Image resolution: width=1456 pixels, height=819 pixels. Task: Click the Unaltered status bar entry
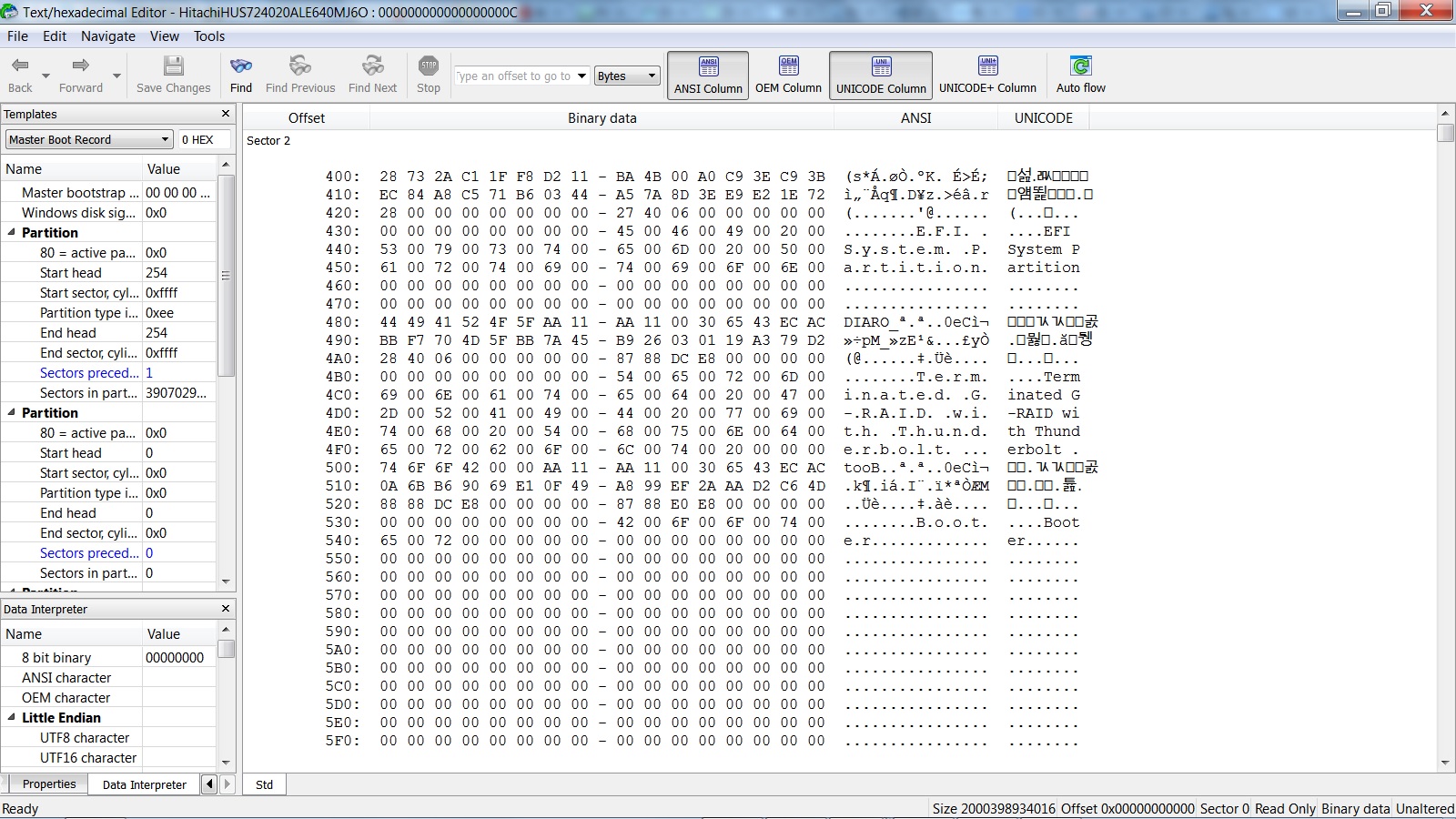1424,808
